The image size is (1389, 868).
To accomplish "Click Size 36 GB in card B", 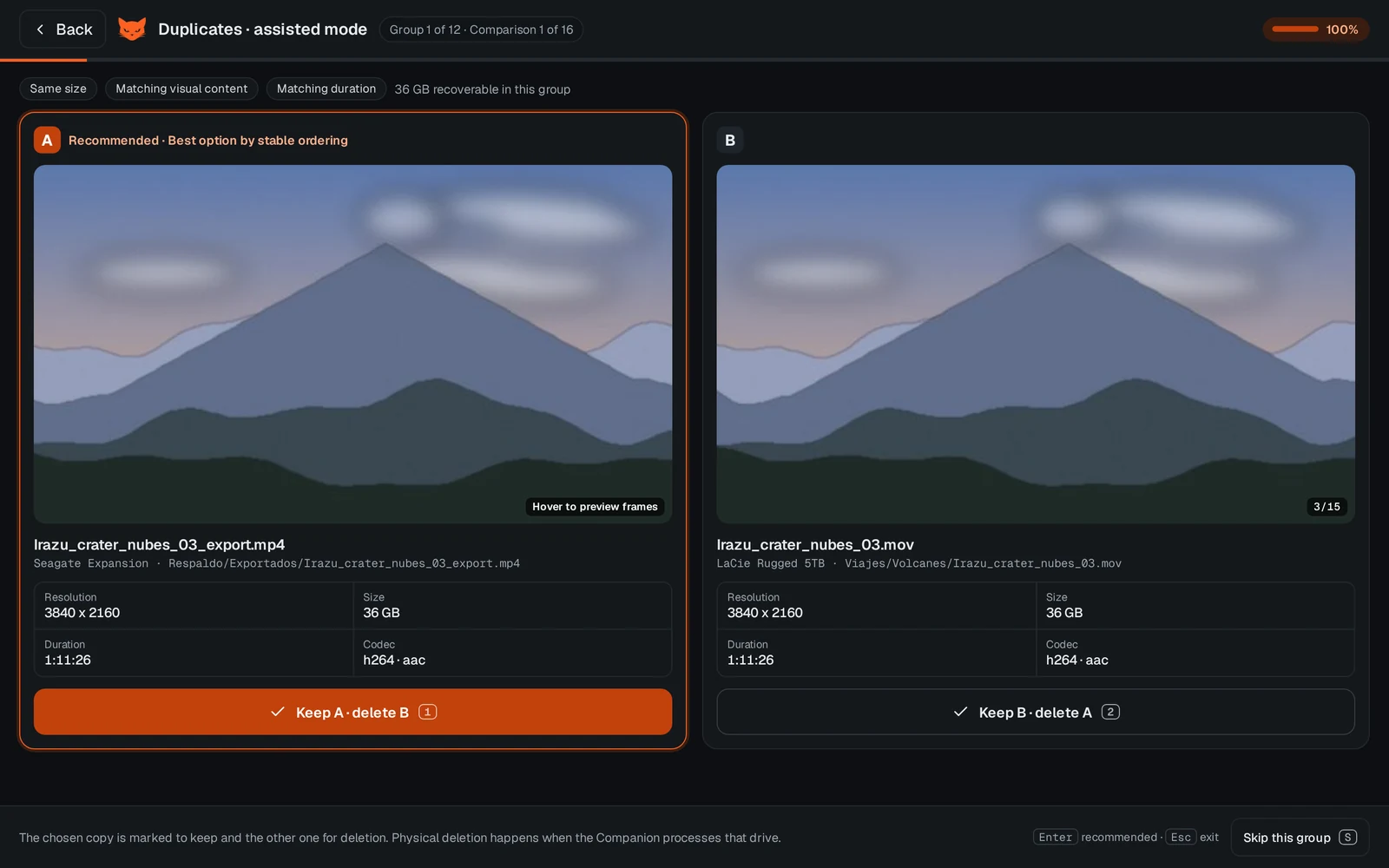I will (1195, 606).
